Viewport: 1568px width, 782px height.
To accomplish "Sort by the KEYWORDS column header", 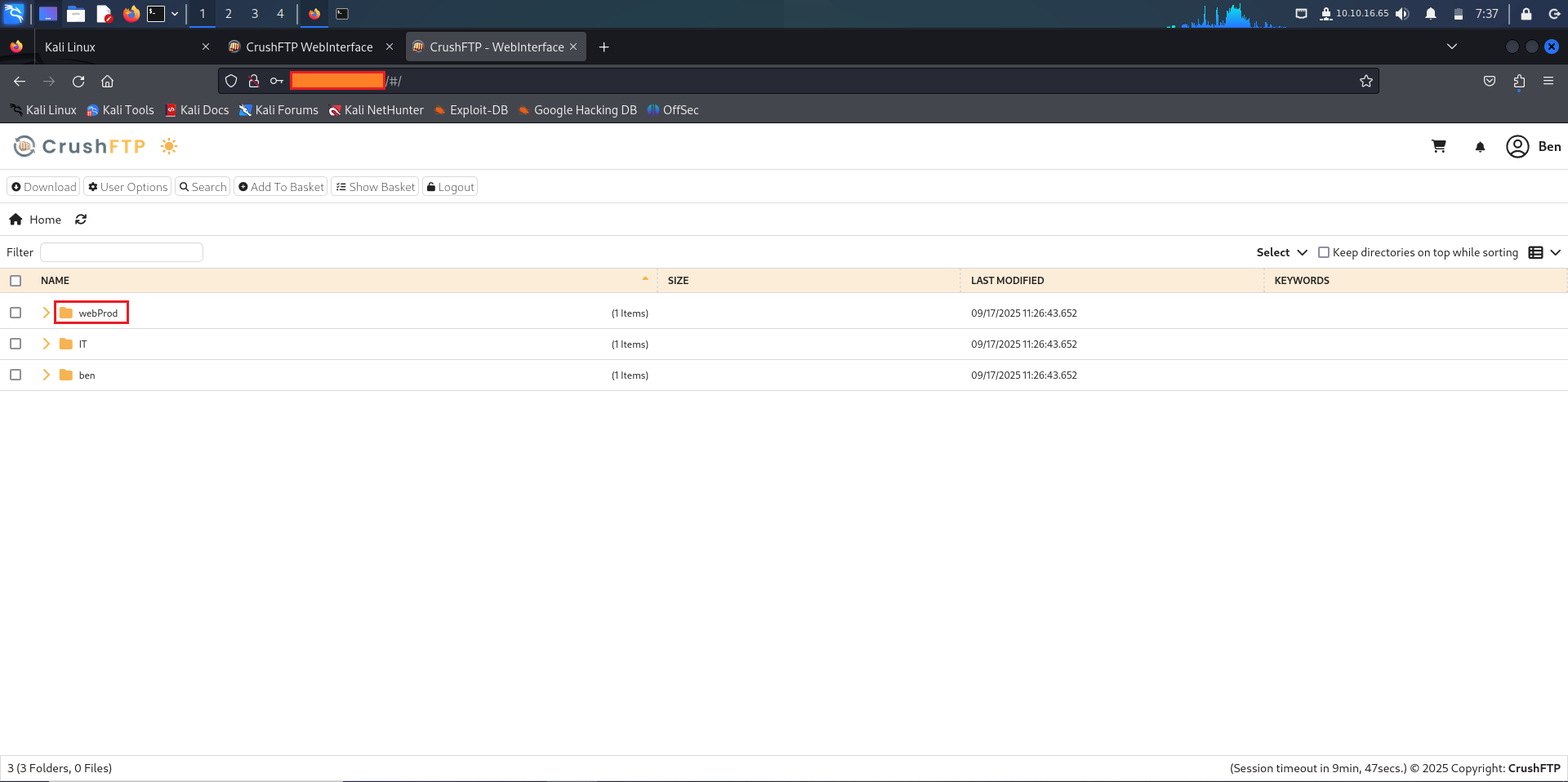I will [x=1302, y=281].
